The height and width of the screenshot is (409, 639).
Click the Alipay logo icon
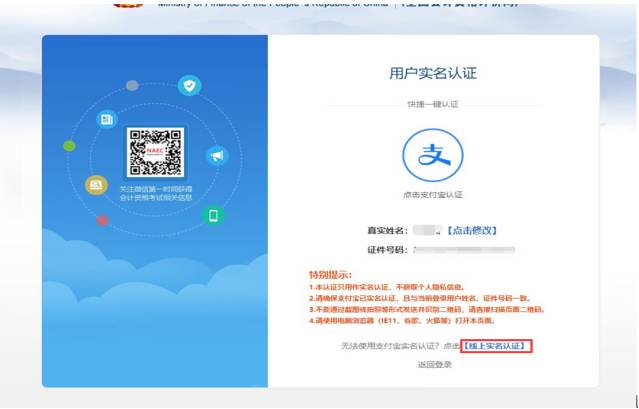(433, 155)
